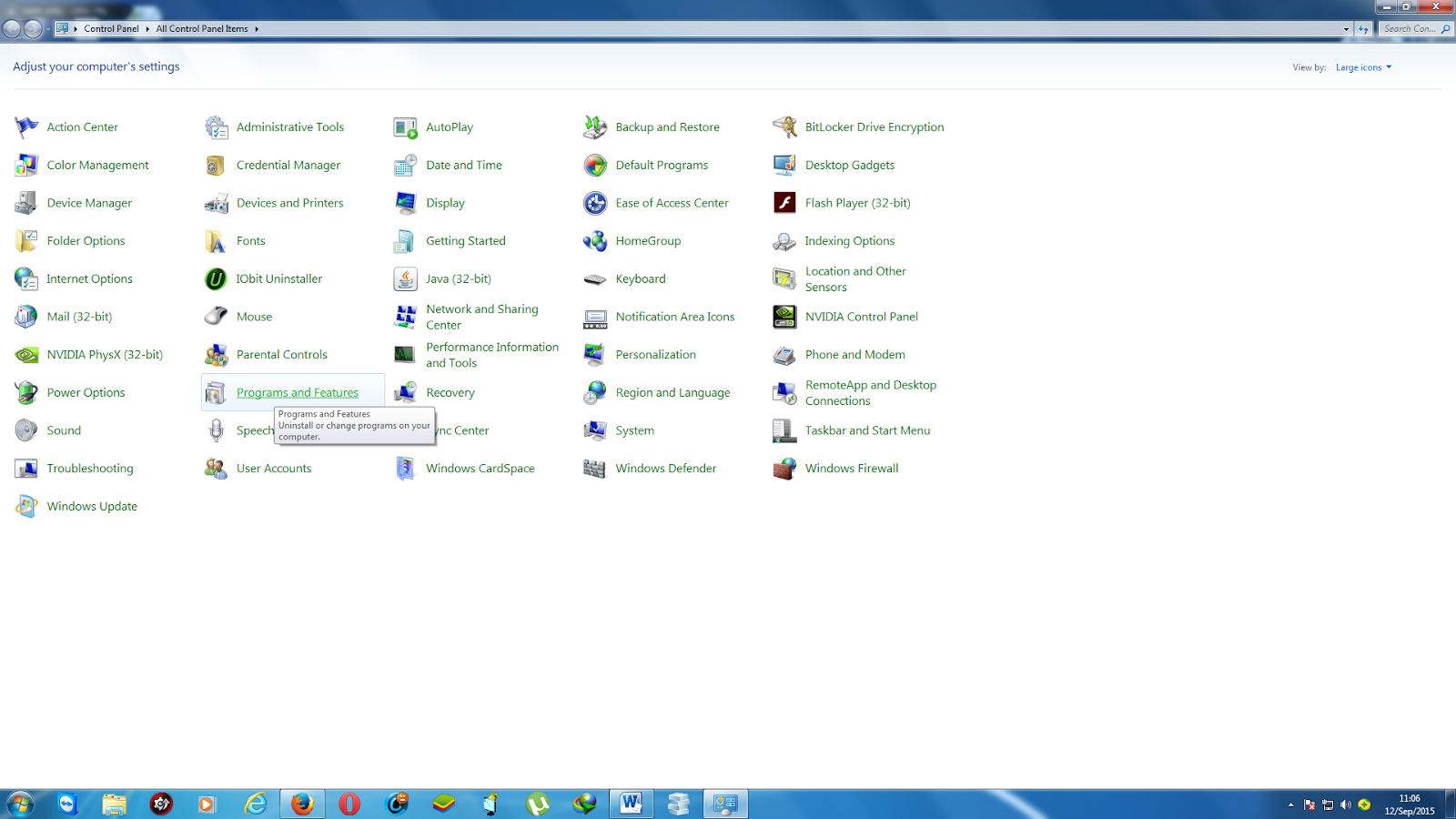Screen dimensions: 1456x819
Task: Click the Windows Firewall link
Action: (x=852, y=469)
